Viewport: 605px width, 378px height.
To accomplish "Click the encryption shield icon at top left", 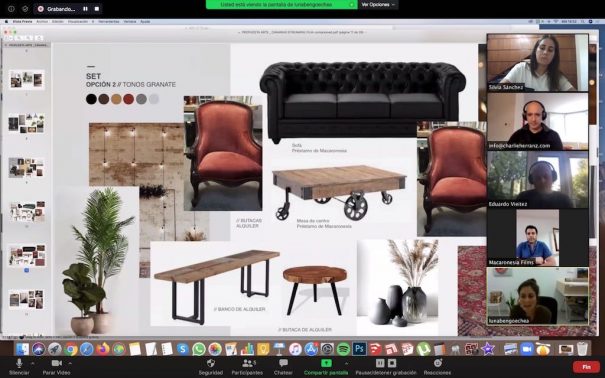I will tap(25, 8).
